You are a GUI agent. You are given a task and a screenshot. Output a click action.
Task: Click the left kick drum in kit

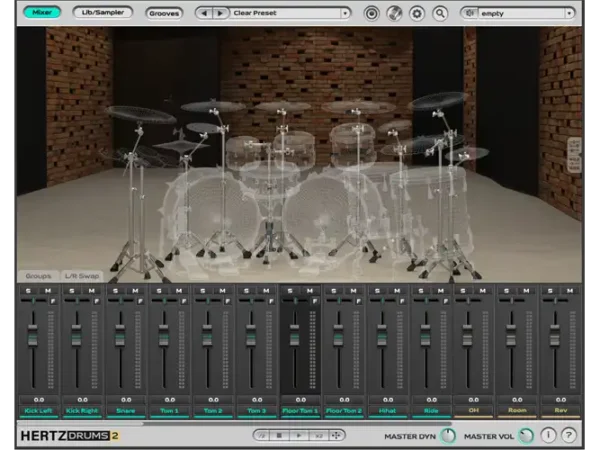pyautogui.click(x=215, y=214)
